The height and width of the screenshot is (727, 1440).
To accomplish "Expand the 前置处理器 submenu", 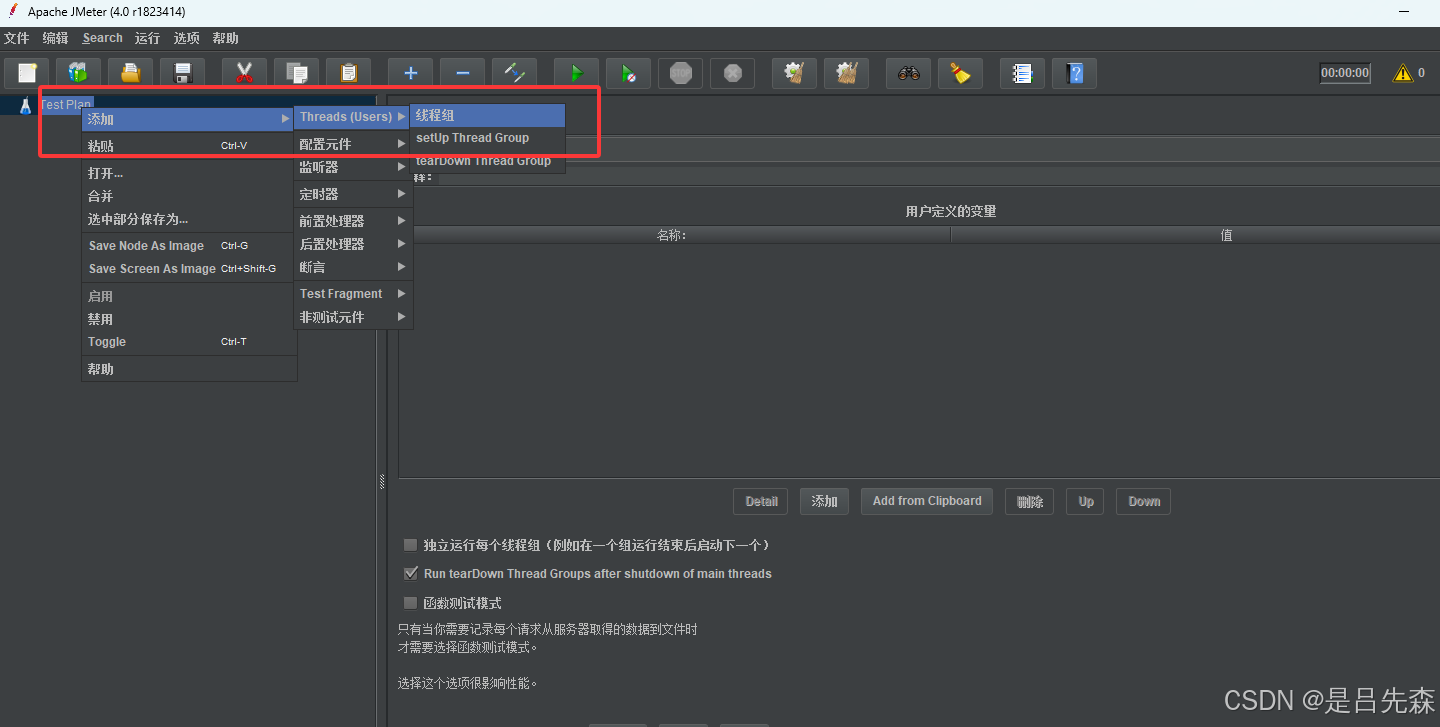I will click(x=352, y=221).
